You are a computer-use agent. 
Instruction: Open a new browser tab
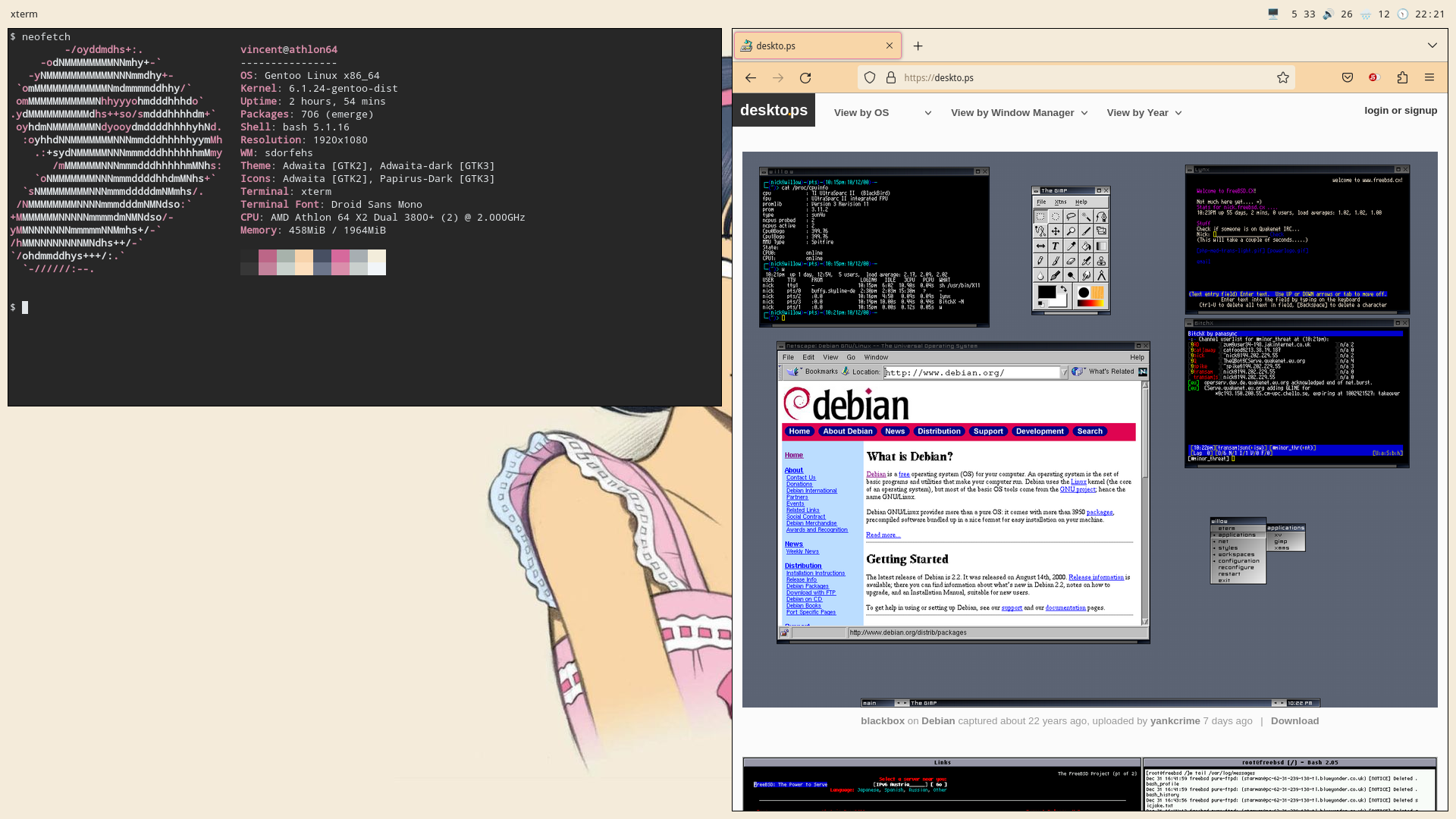click(x=918, y=46)
